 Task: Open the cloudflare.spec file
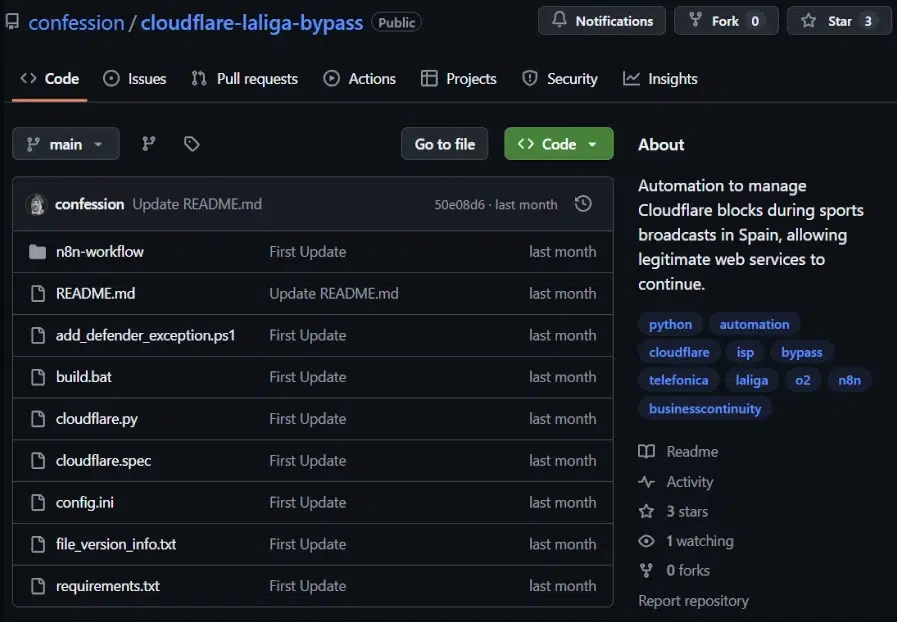point(104,461)
